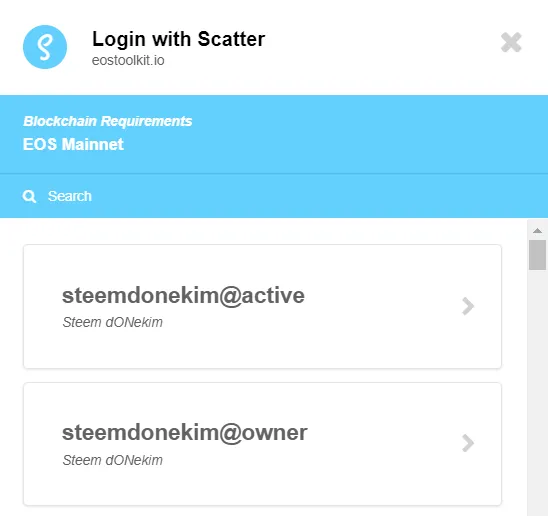Viewport: 548px width, 516px height.
Task: Select the steemdonekim@owner account
Action: click(262, 444)
